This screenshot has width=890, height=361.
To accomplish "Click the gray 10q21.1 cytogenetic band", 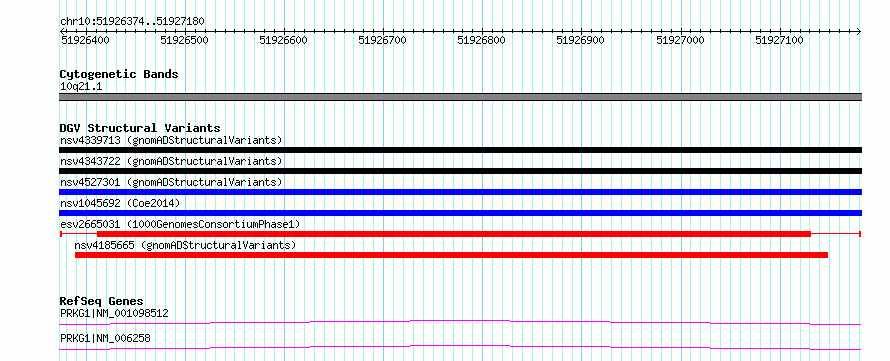I will [x=460, y=97].
